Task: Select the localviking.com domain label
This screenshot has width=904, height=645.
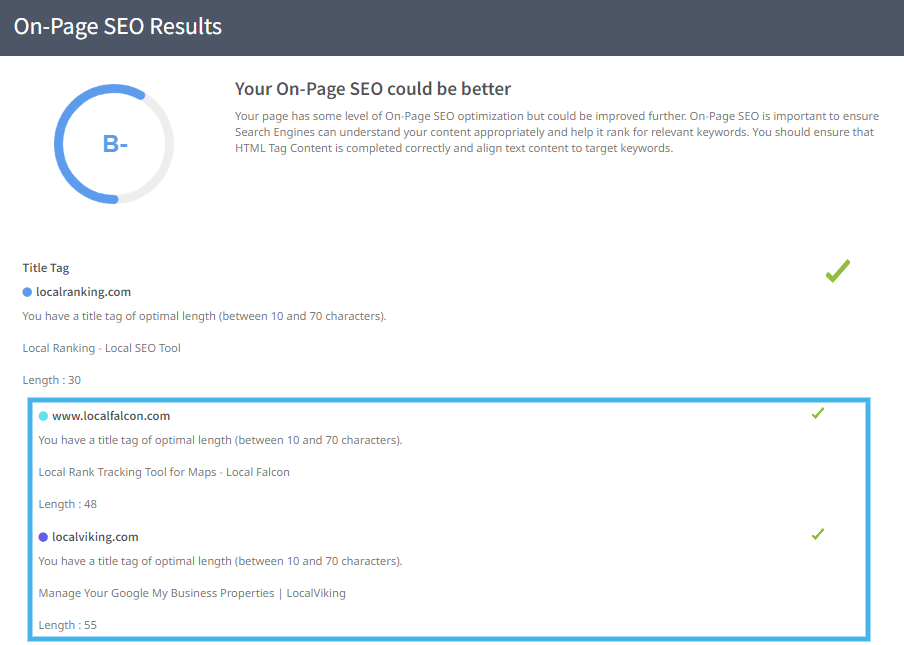Action: (95, 537)
